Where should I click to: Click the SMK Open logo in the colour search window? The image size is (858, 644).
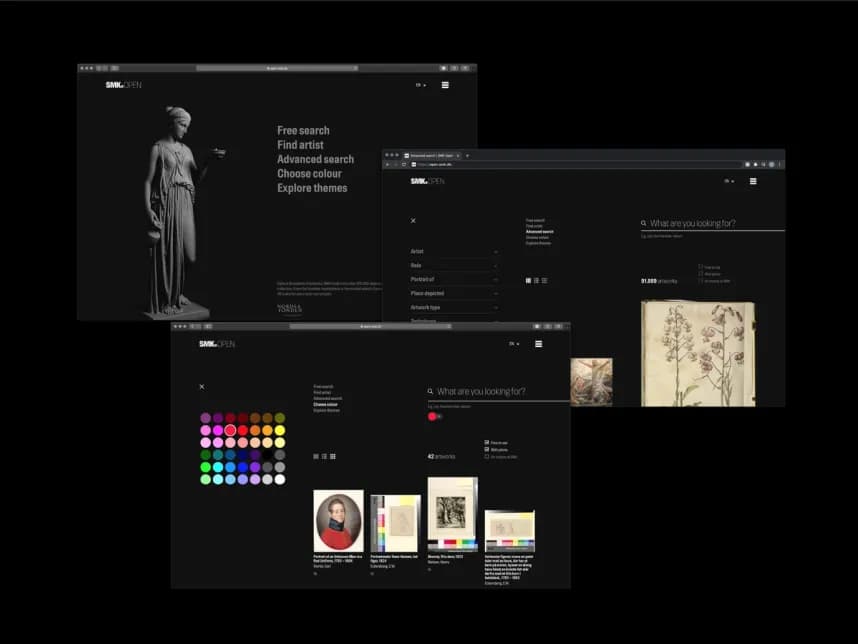tap(217, 344)
